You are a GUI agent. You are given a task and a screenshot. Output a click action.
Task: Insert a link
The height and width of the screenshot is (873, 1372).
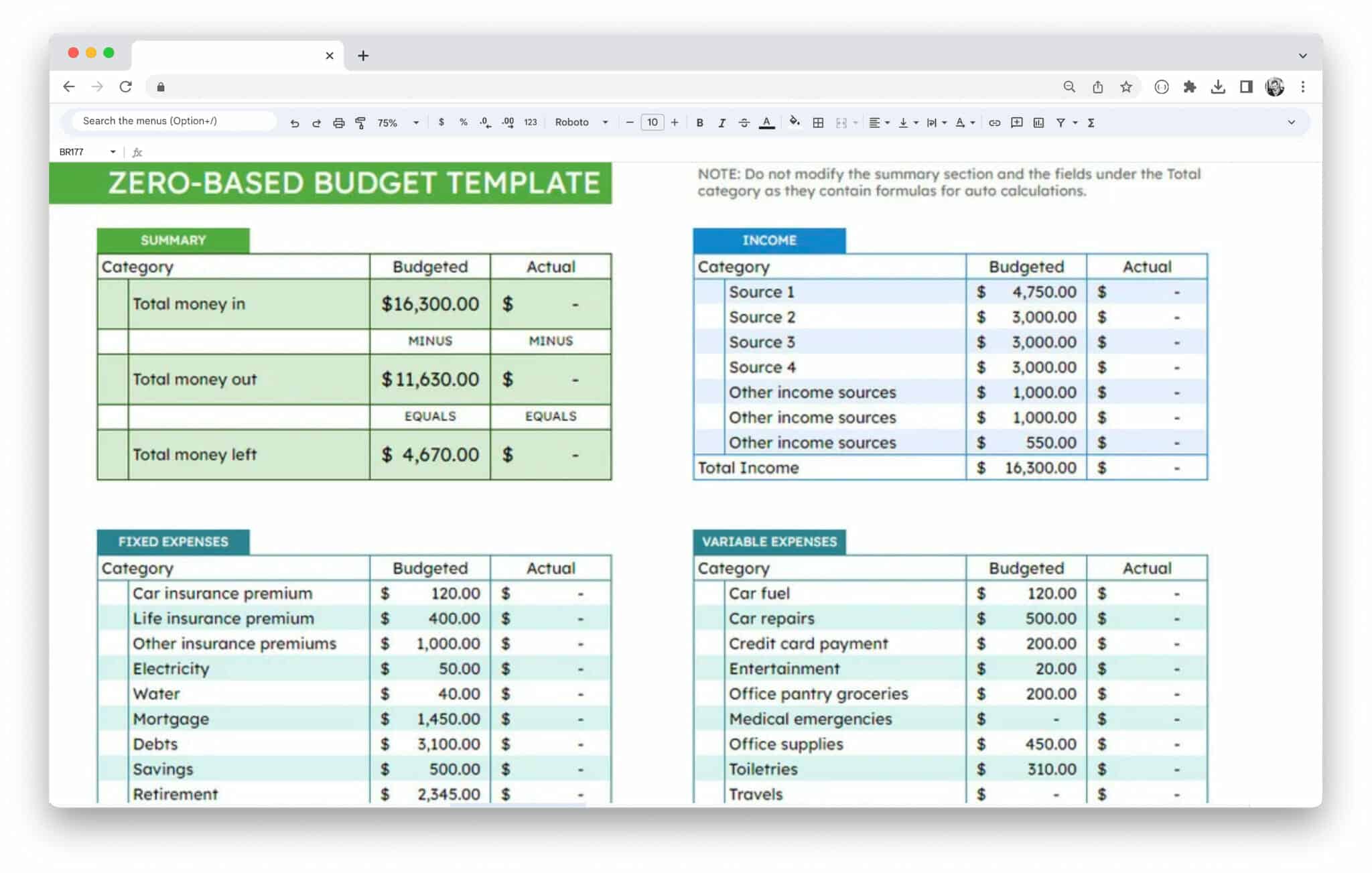click(993, 123)
